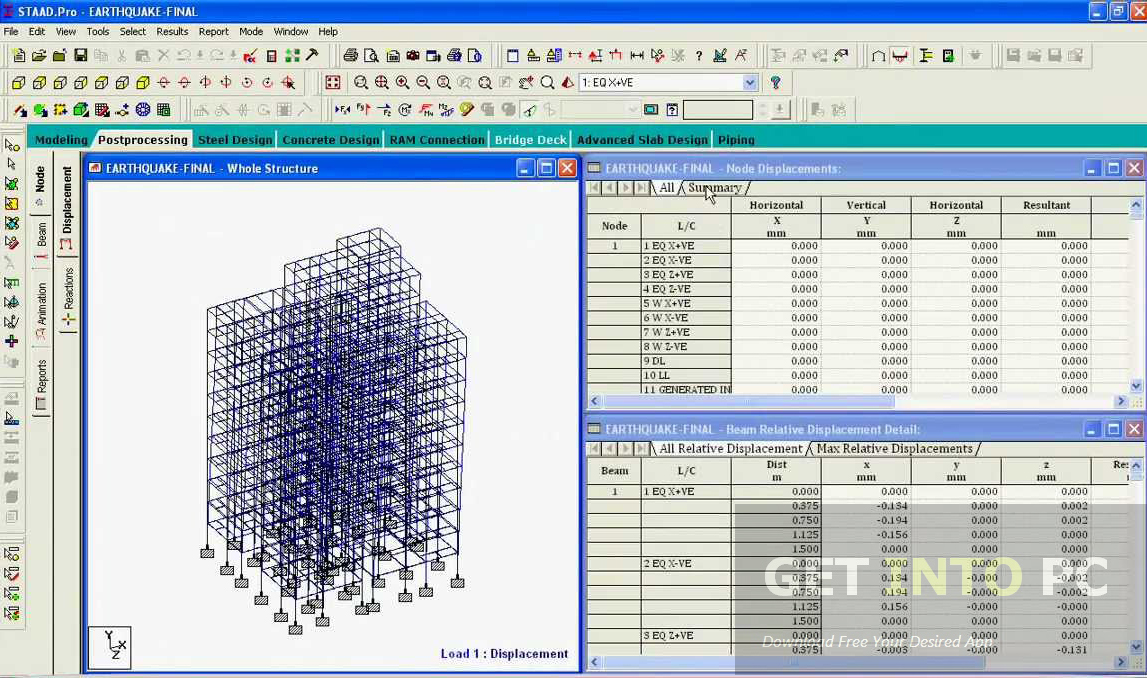The height and width of the screenshot is (678, 1147).
Task: Open the RAM Connection tab
Action: (437, 140)
